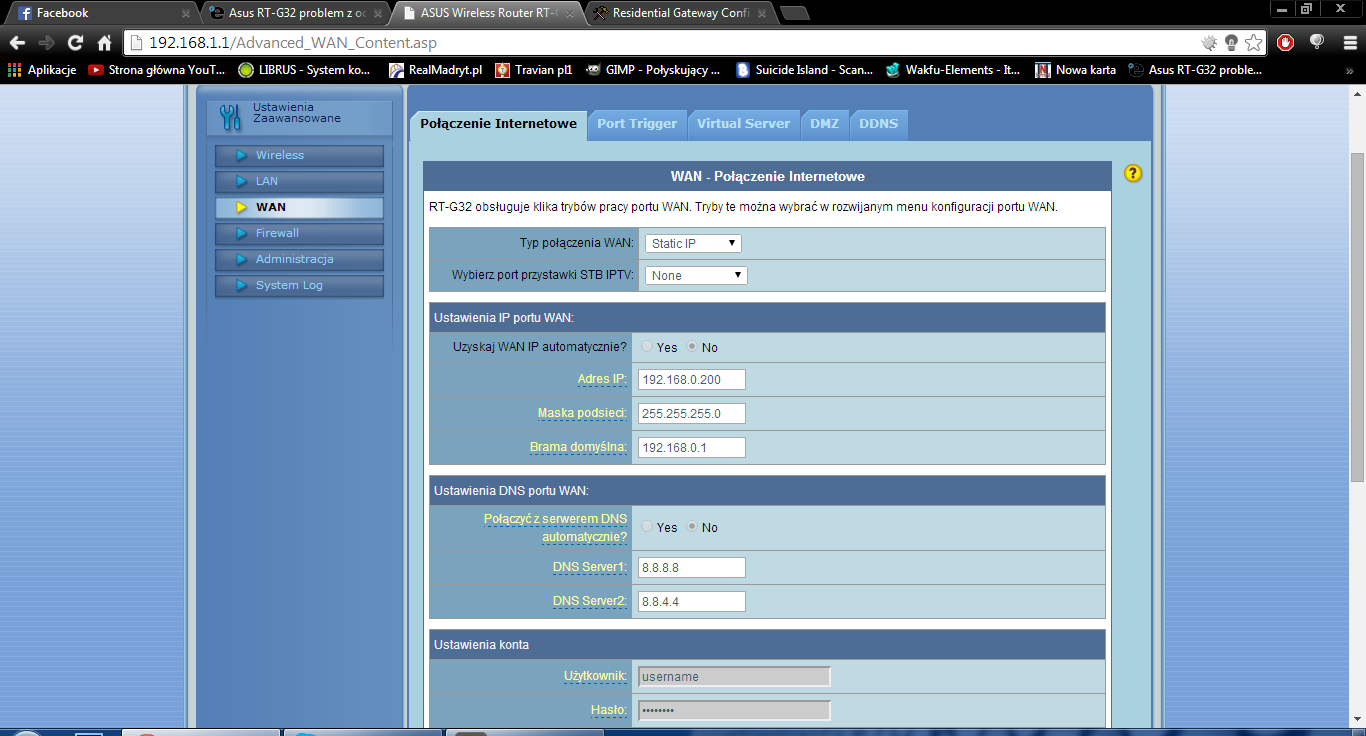This screenshot has height=736, width=1366.
Task: Select Yes for Uzyskaj WAN IP automatycznie
Action: [x=647, y=347]
